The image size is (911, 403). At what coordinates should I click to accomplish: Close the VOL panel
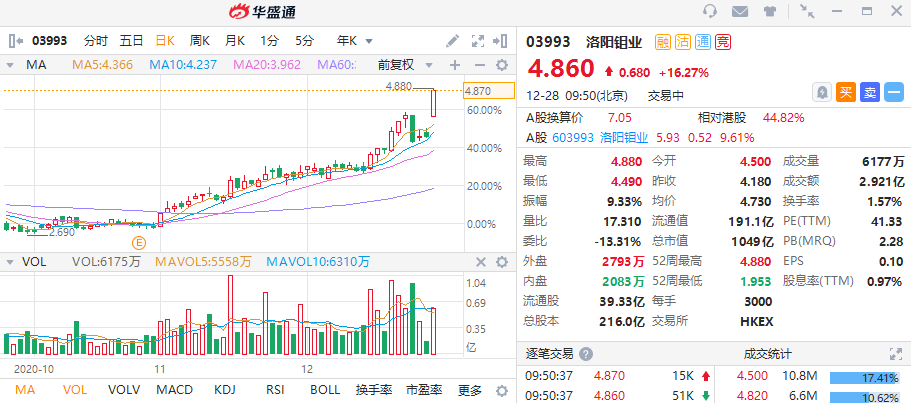point(480,262)
